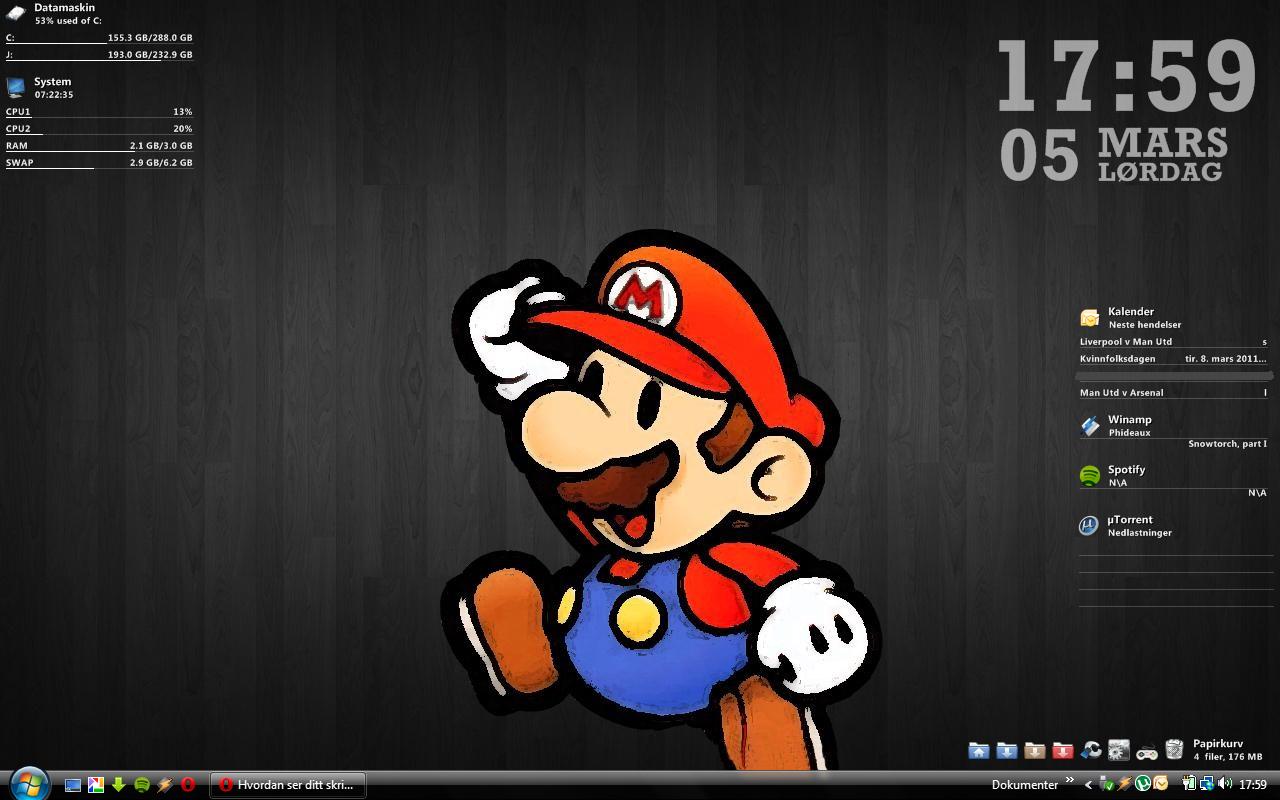
Task: Click the SWAP 2.9 GB/6.2 GB row
Action: coord(99,163)
